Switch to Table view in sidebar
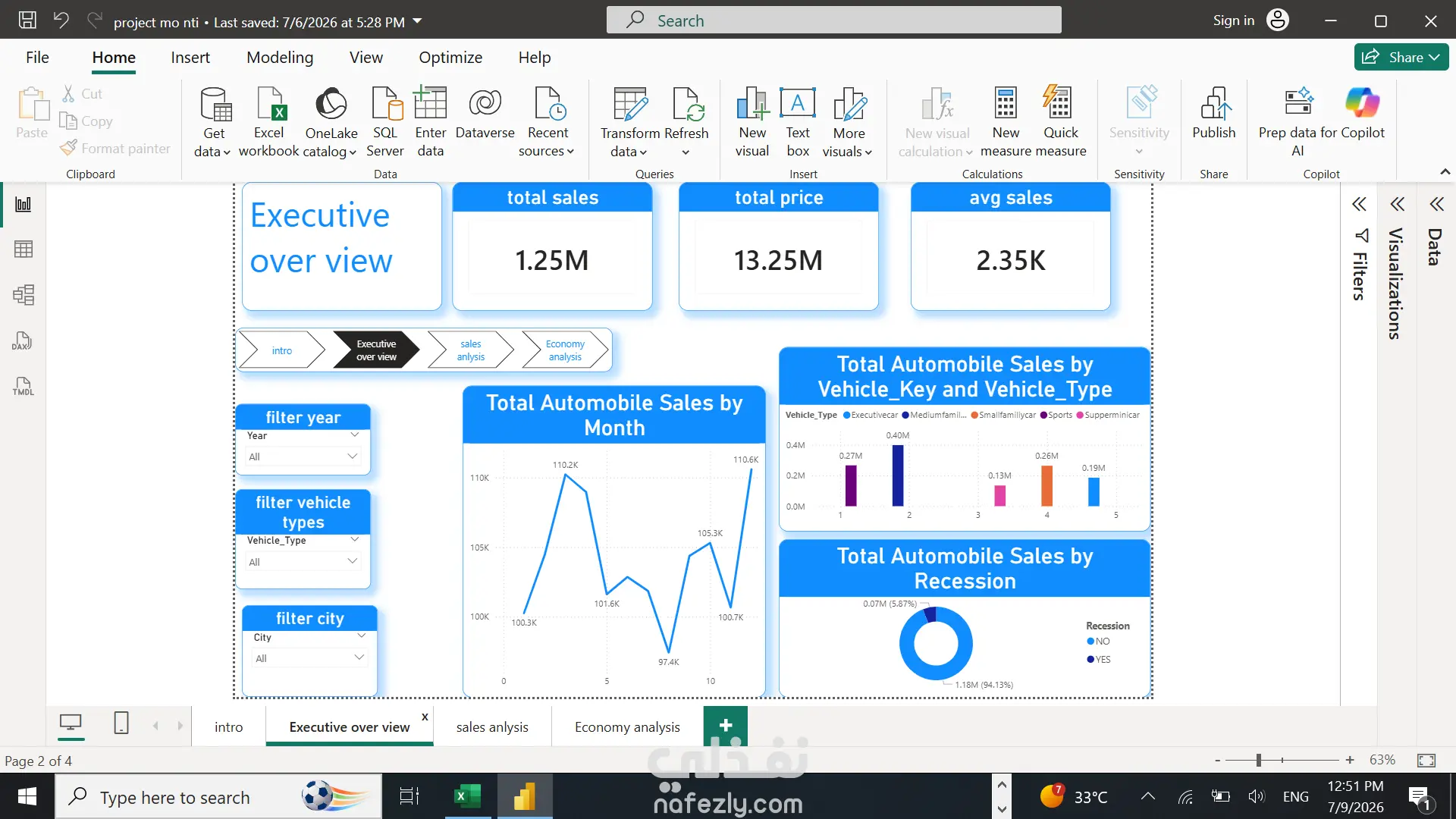This screenshot has width=1456, height=819. click(x=24, y=249)
